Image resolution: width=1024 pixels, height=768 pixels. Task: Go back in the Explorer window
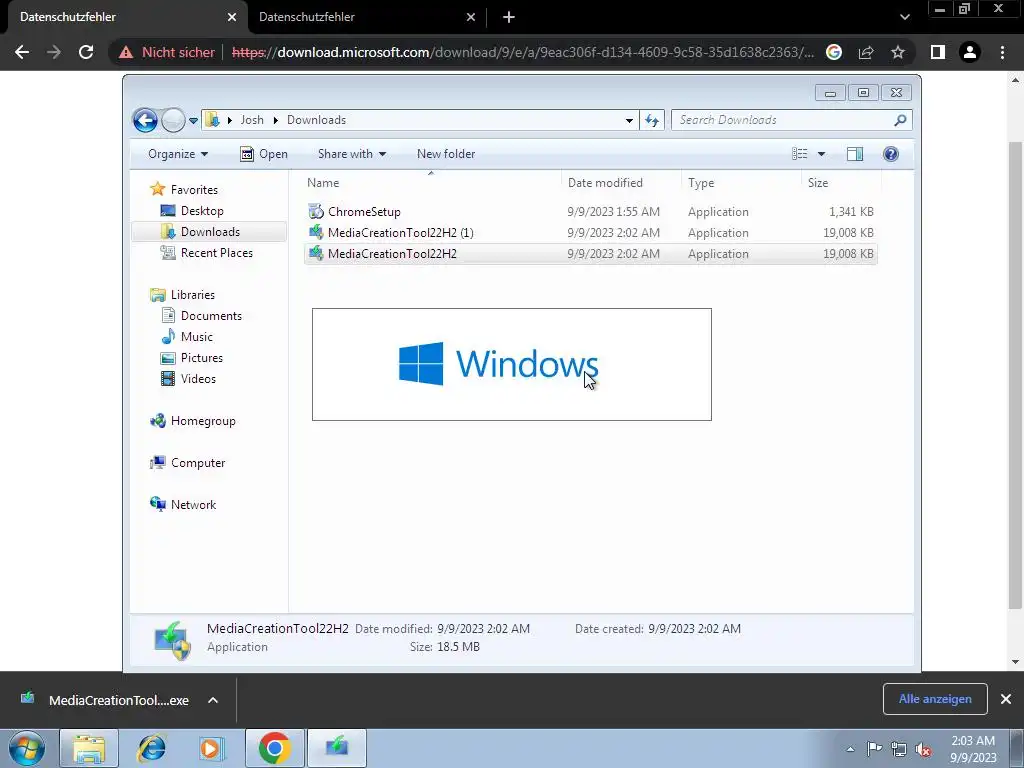click(145, 120)
